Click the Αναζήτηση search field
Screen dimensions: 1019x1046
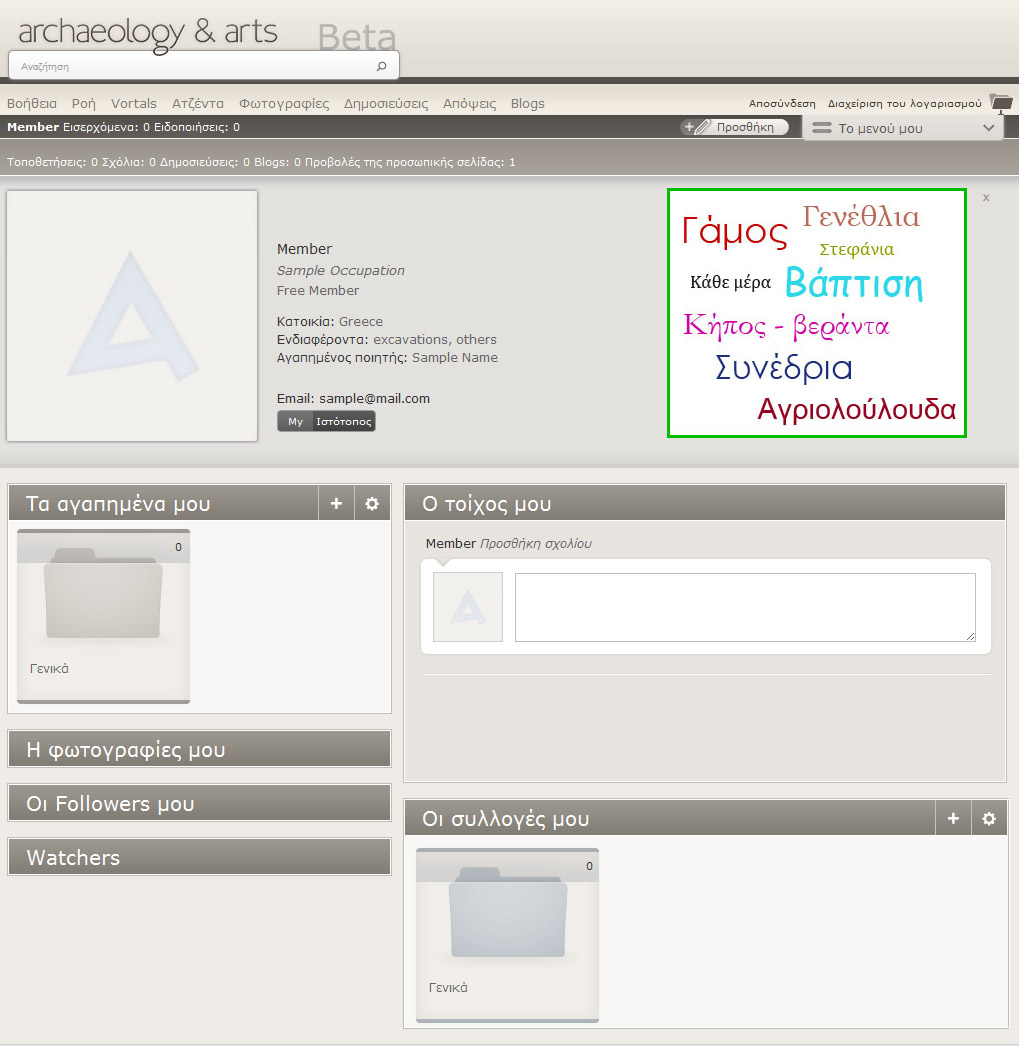click(x=190, y=67)
